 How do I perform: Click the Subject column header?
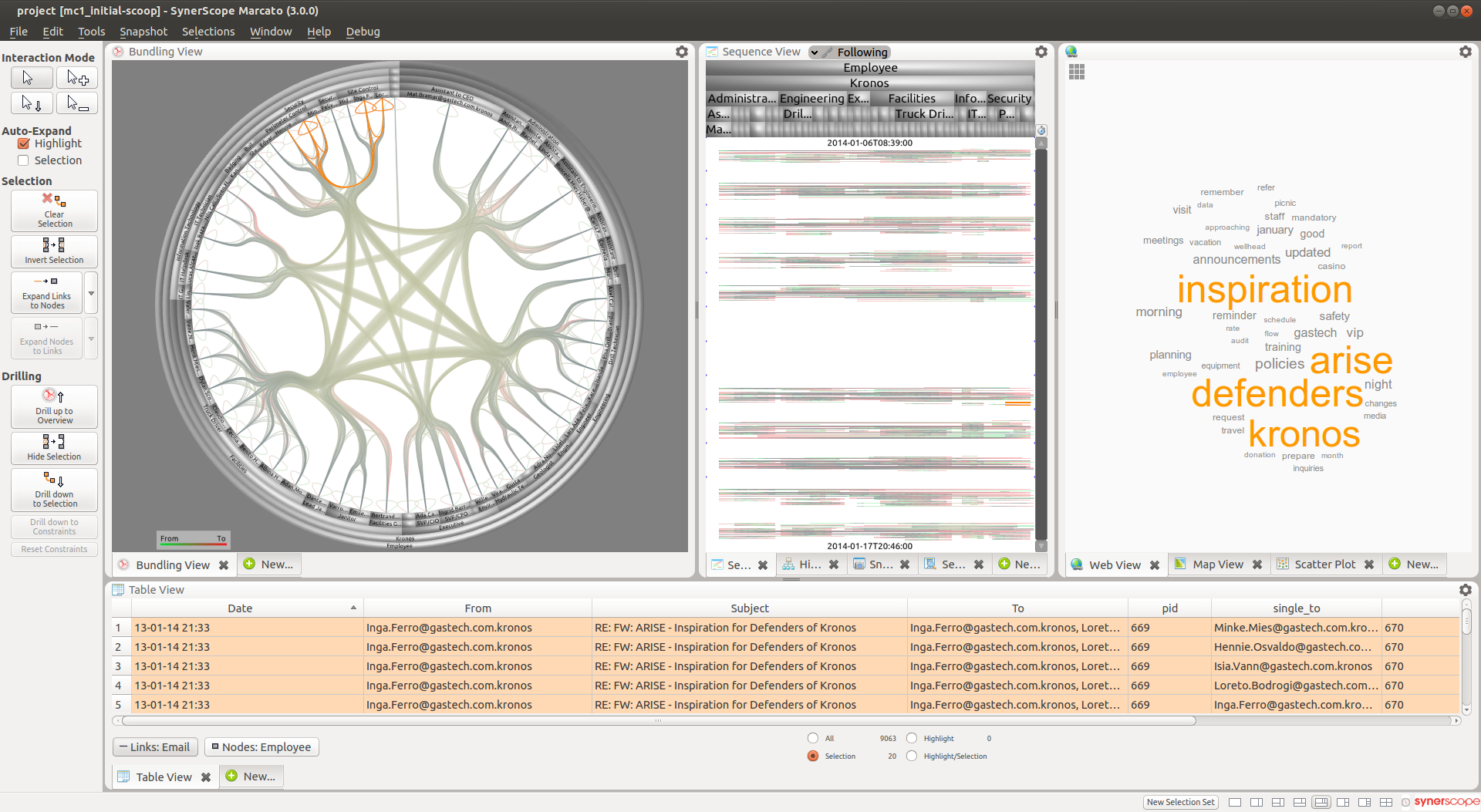point(750,608)
